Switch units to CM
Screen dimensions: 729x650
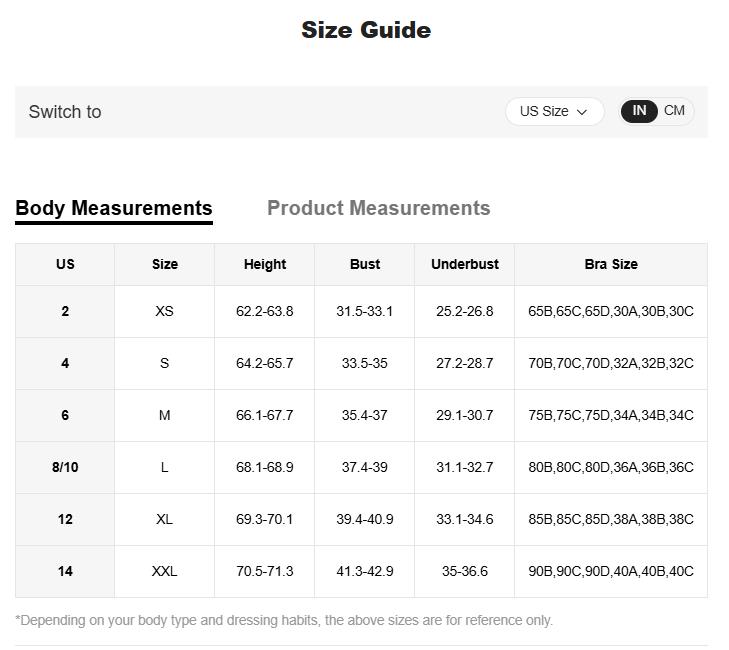(675, 111)
